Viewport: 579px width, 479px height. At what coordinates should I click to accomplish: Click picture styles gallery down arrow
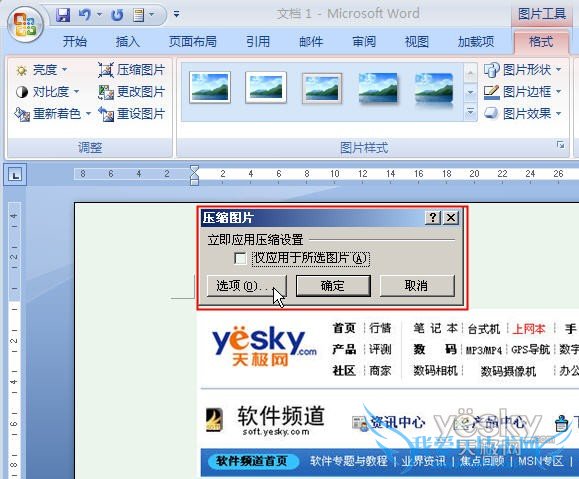coord(470,93)
